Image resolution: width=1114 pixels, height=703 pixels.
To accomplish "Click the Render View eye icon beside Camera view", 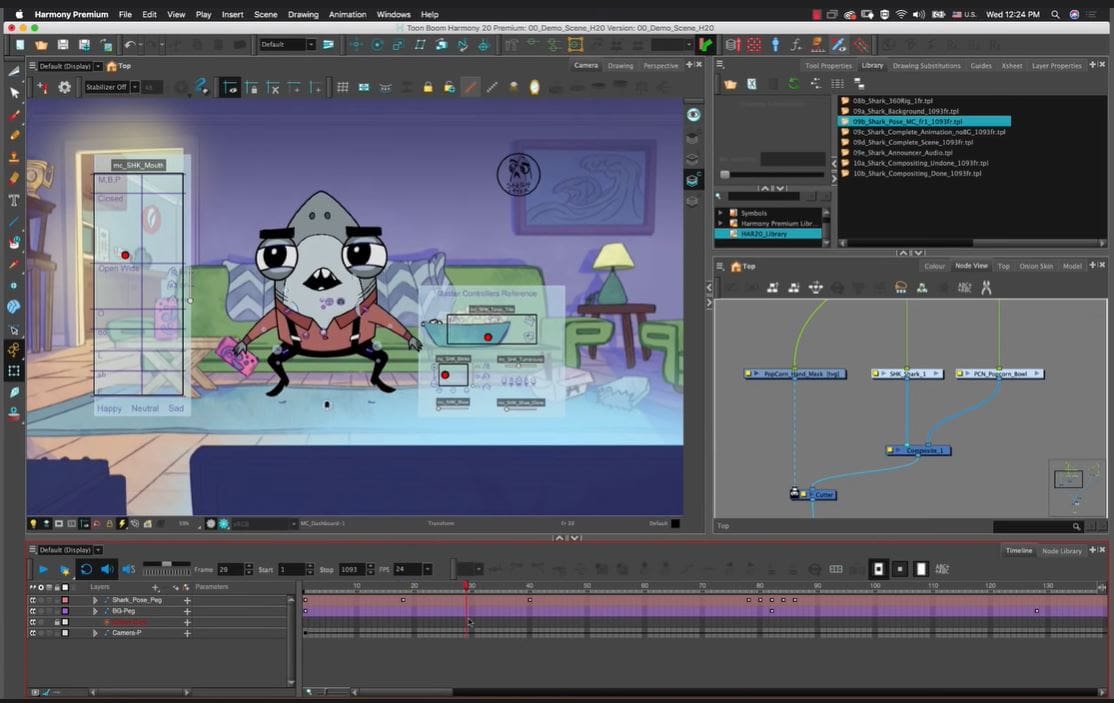I will click(x=693, y=114).
